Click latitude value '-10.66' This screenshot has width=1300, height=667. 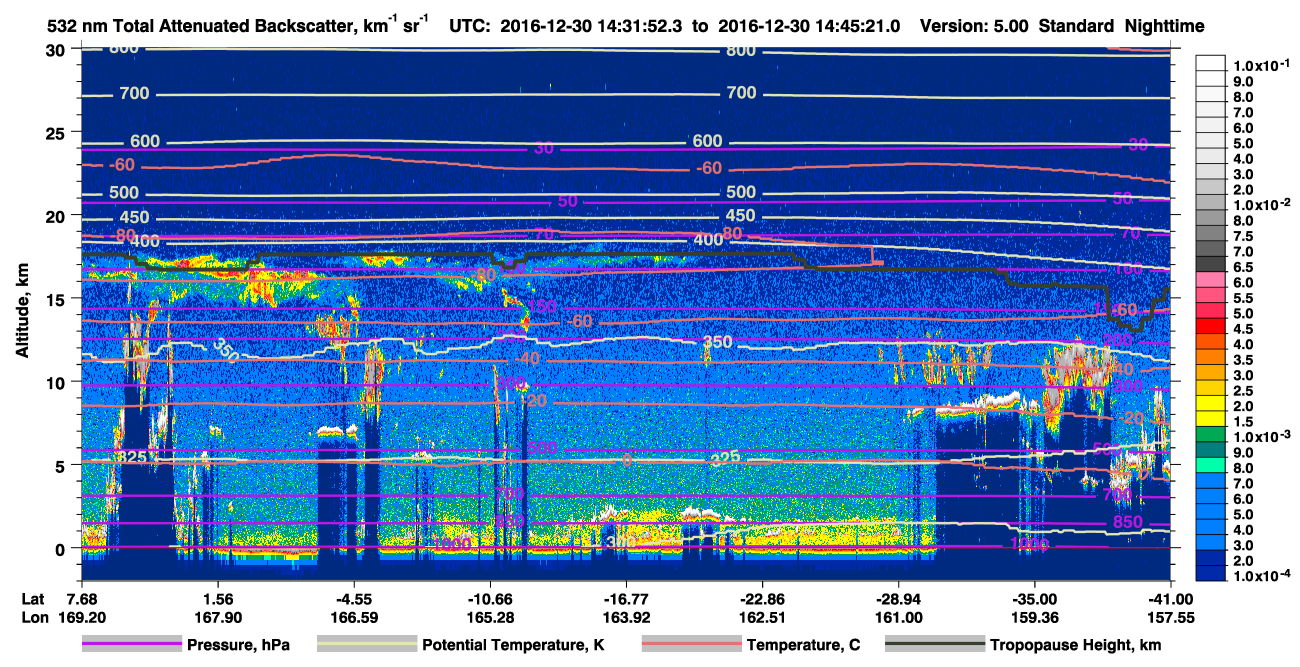tap(489, 598)
